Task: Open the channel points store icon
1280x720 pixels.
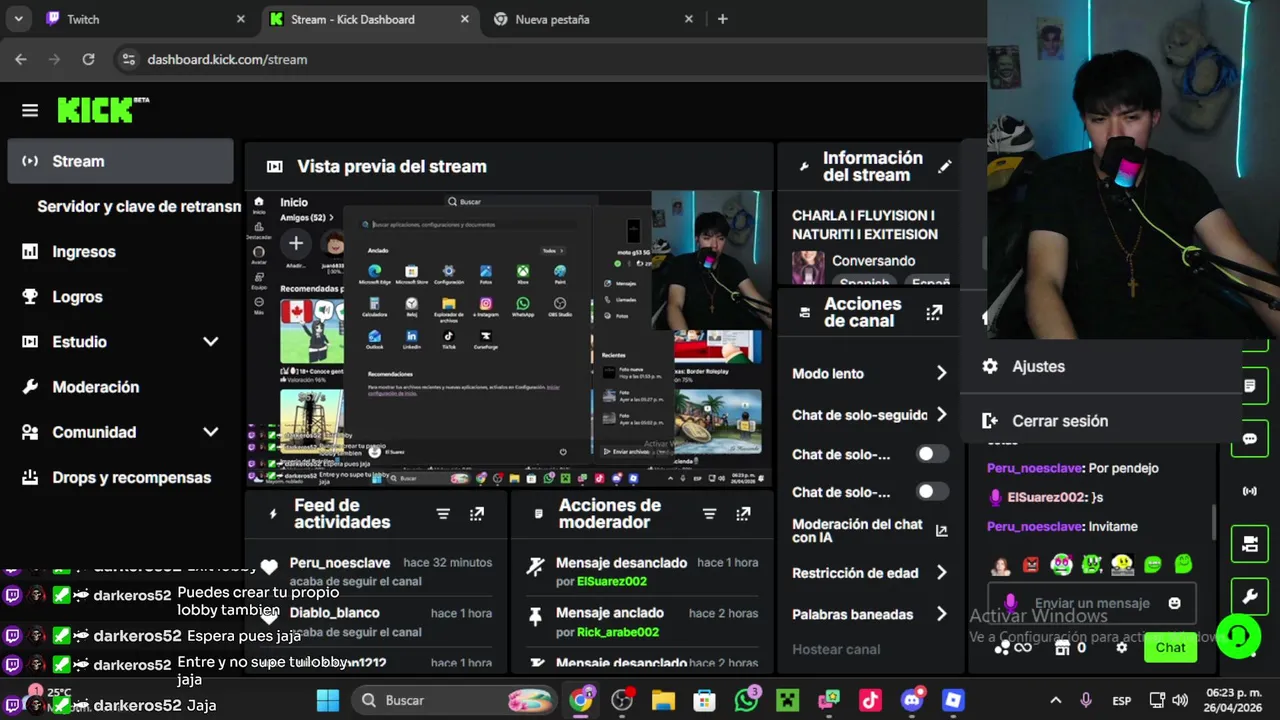Action: 1062,648
